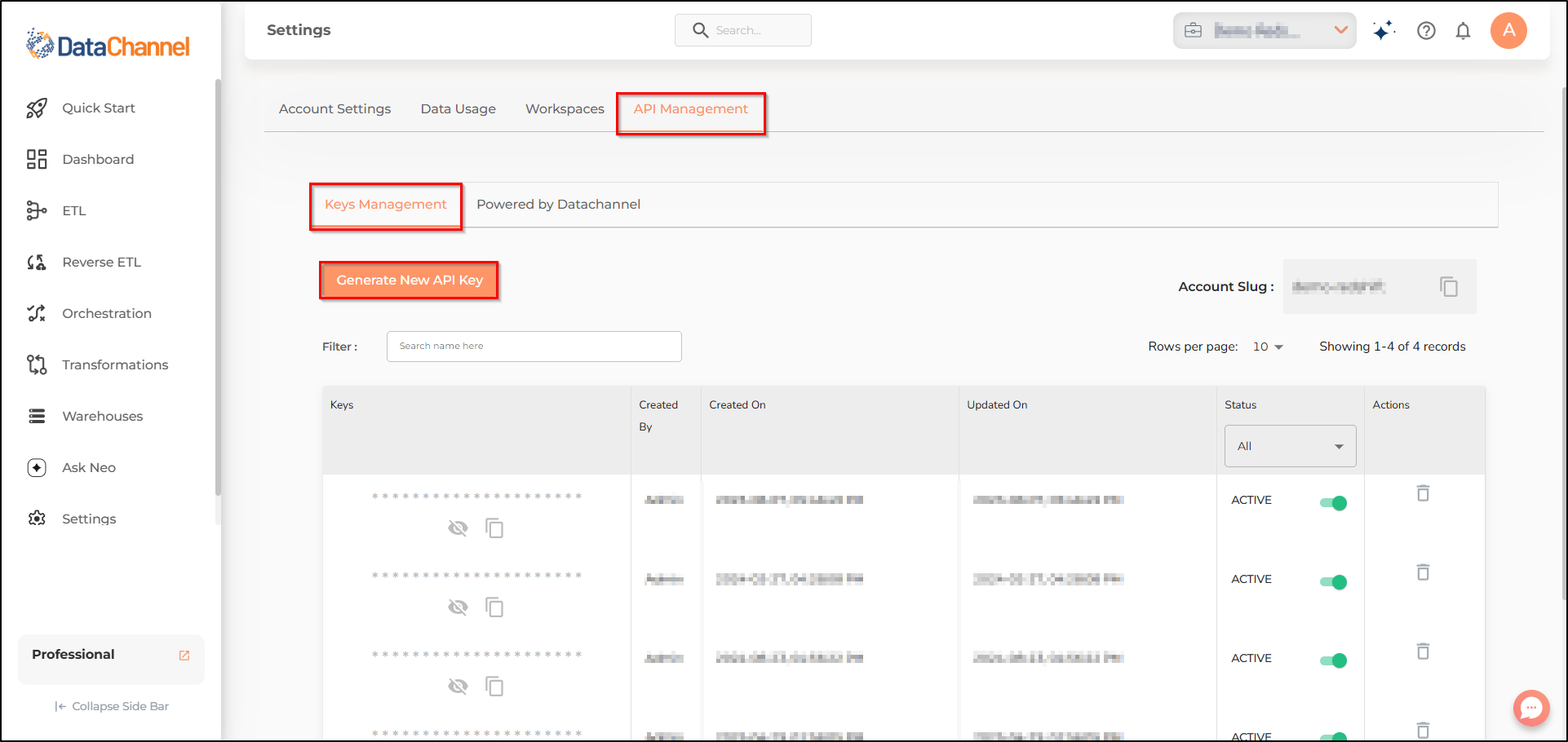Select Keys Management sub-tab
This screenshot has height=742, width=1568.
pos(385,204)
